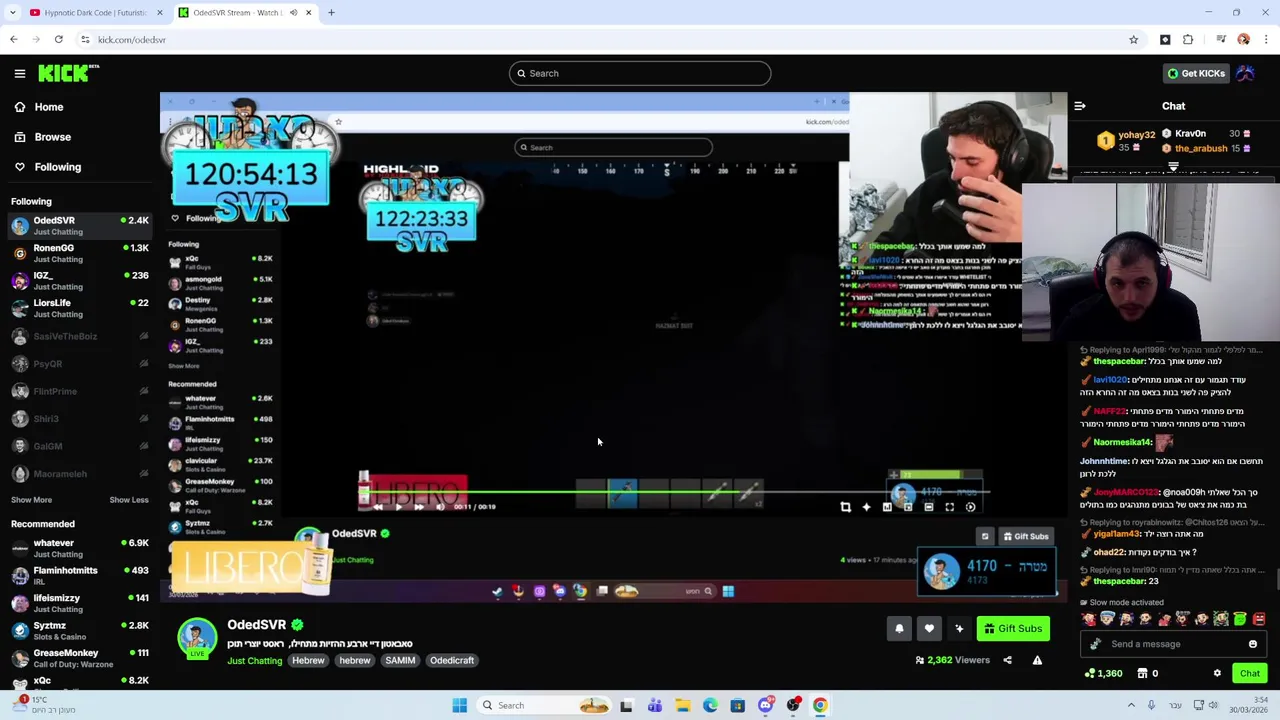
Task: Open the Kick sidebar hamburger menu
Action: click(x=20, y=73)
